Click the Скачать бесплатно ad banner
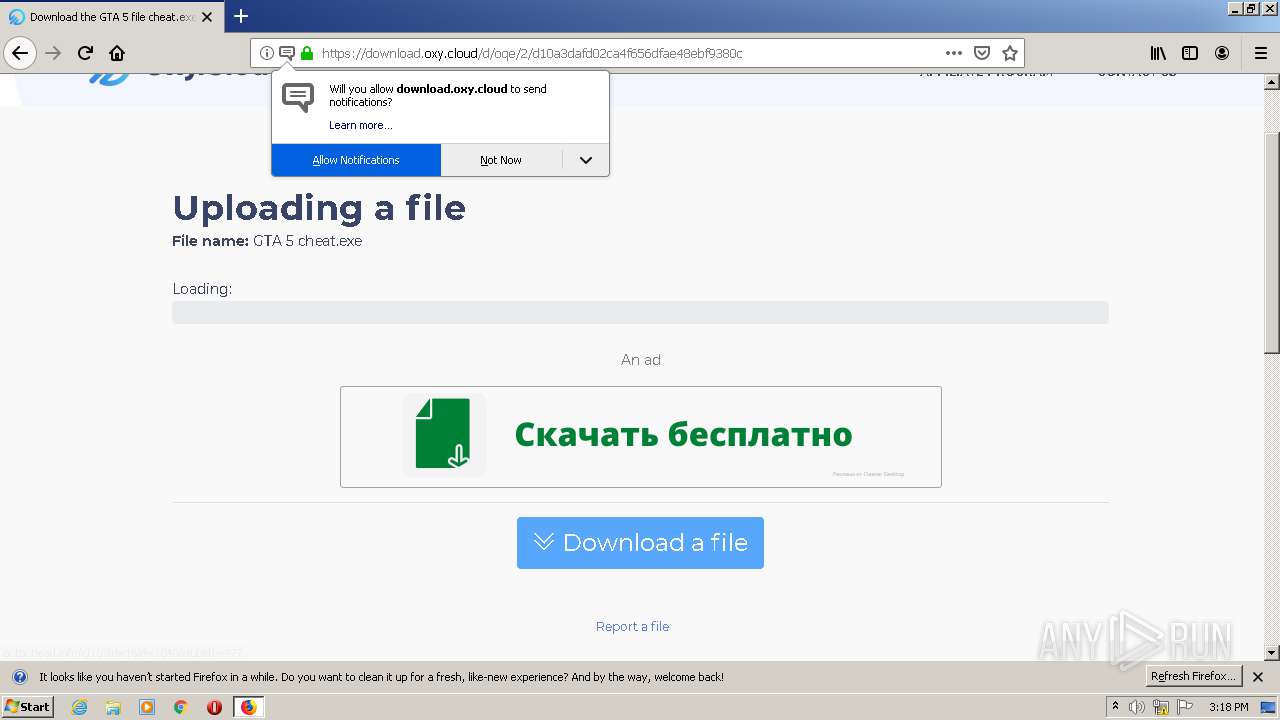The height and width of the screenshot is (720, 1280). click(641, 437)
